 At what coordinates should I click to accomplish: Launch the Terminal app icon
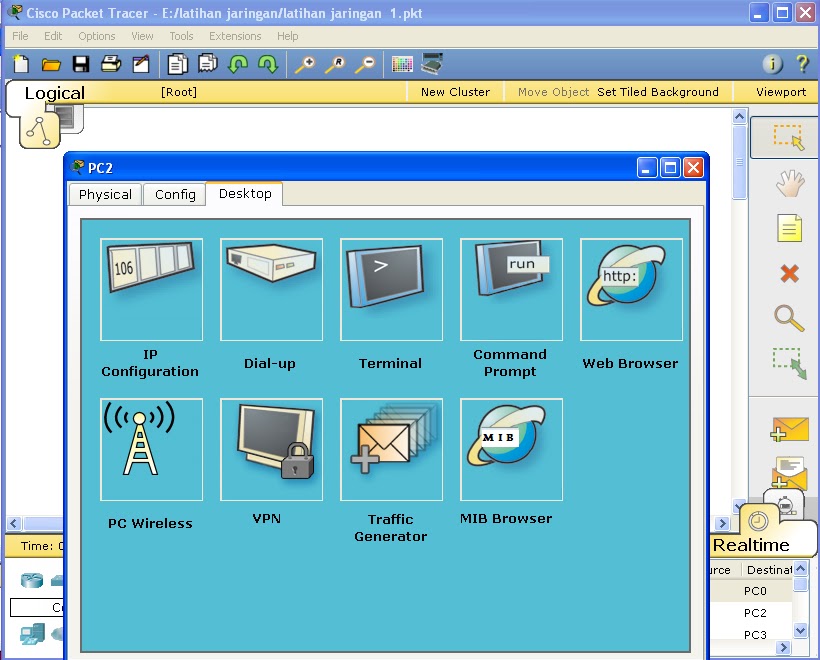391,289
